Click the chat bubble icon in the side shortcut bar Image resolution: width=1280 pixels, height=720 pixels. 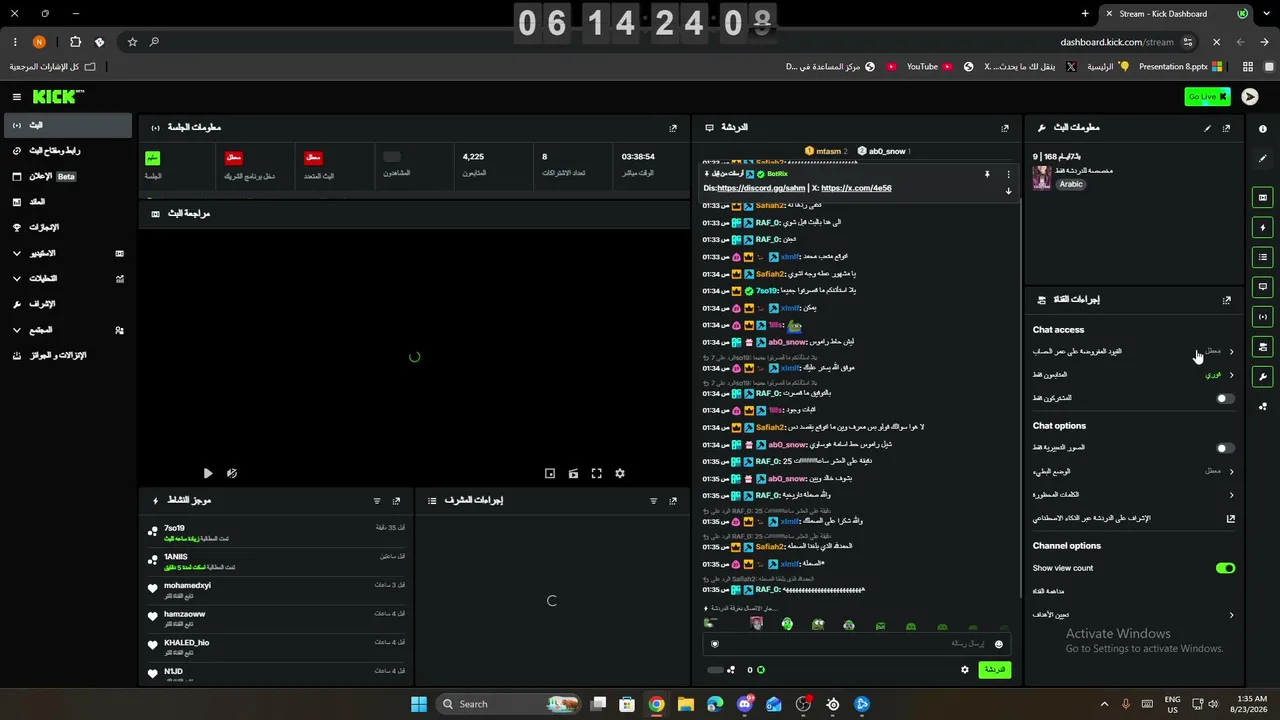coord(1263,287)
